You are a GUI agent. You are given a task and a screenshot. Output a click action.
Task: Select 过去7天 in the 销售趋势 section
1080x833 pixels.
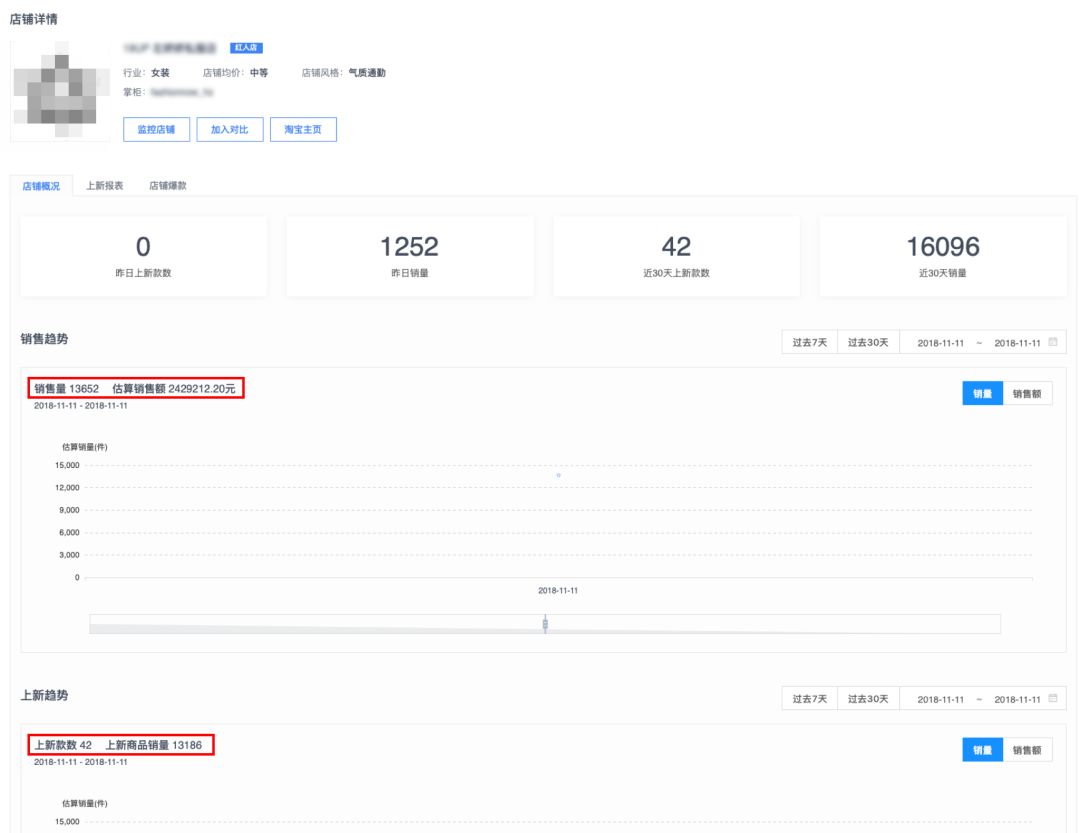coord(809,342)
